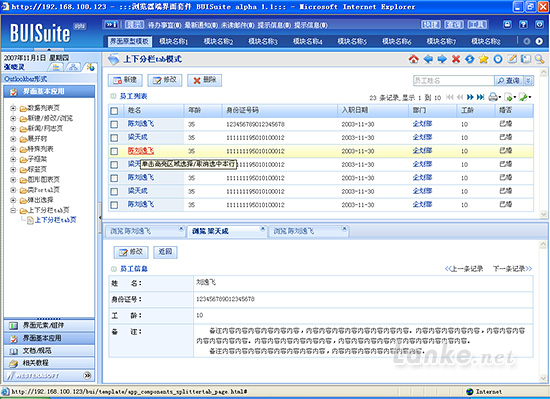This screenshot has width=550, height=399.
Task: Click the 返回 button in detail pane
Action: [x=165, y=251]
